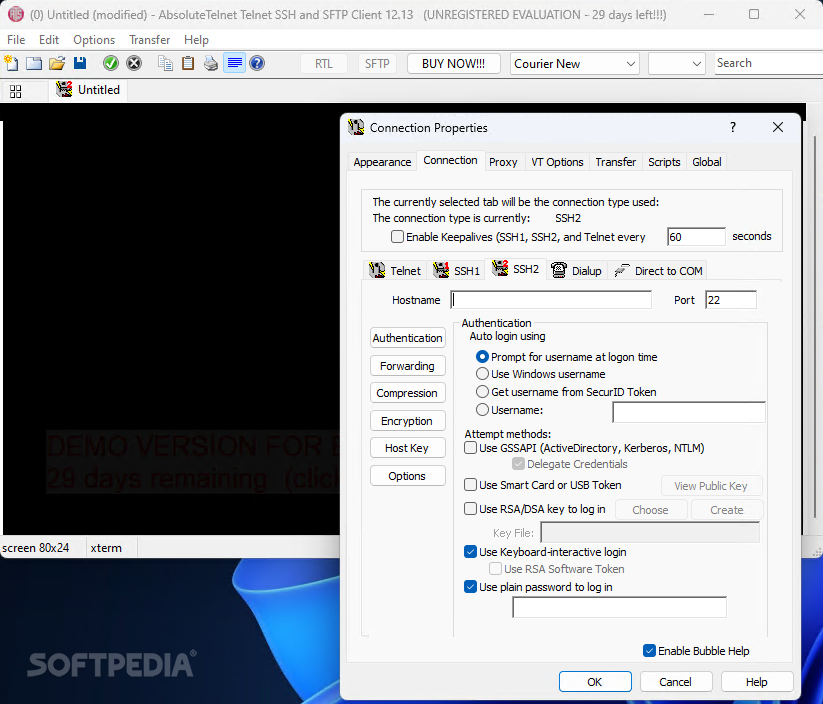Click the tab grid overview icon
The height and width of the screenshot is (704, 823).
[x=16, y=91]
